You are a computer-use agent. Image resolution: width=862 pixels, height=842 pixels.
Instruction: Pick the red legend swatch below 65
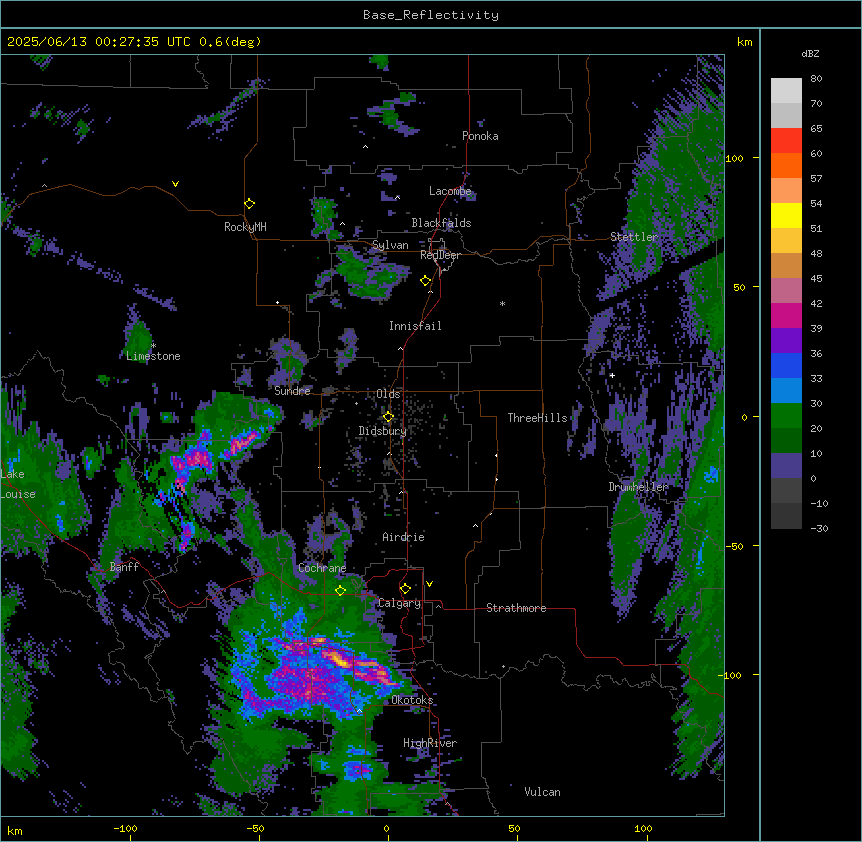point(786,141)
